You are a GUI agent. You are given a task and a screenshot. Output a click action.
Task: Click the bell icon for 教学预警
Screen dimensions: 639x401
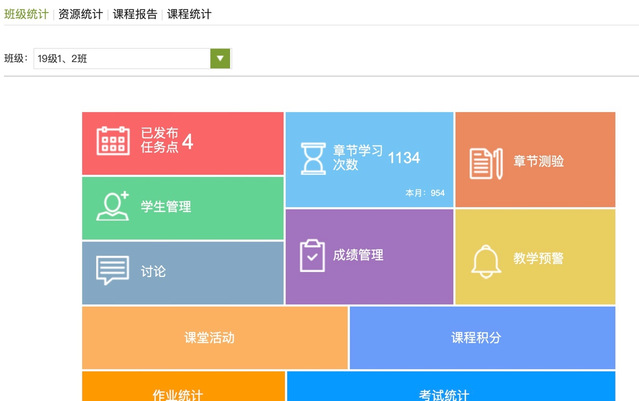click(486, 260)
